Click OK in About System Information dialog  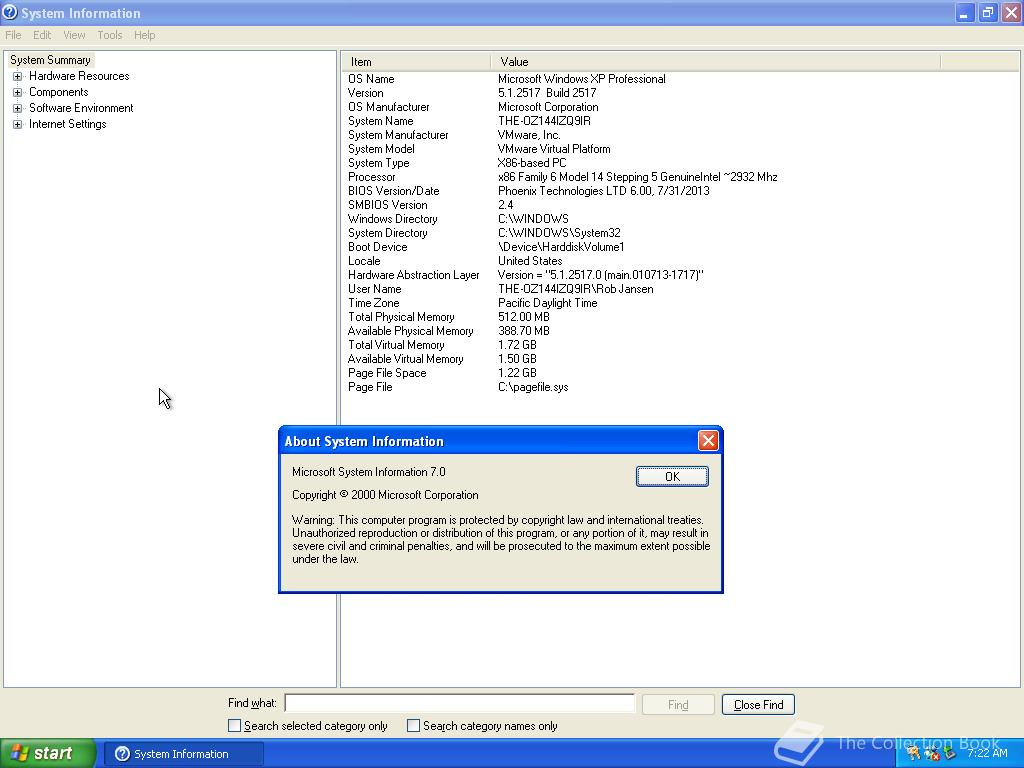coord(672,477)
